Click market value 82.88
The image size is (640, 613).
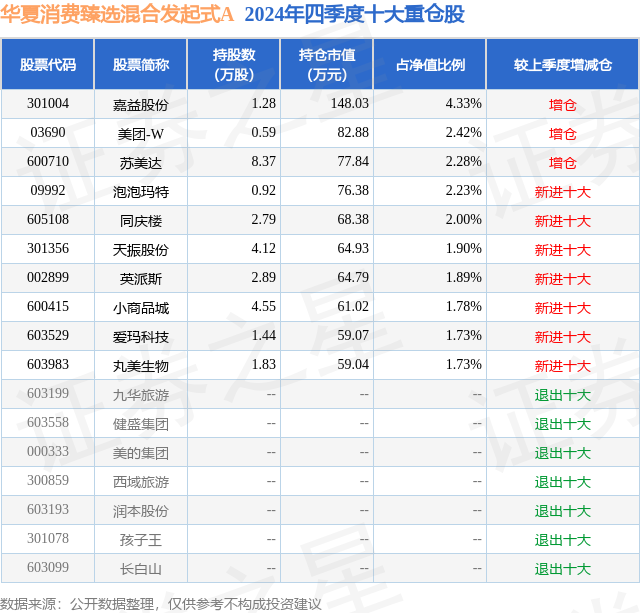click(x=353, y=133)
